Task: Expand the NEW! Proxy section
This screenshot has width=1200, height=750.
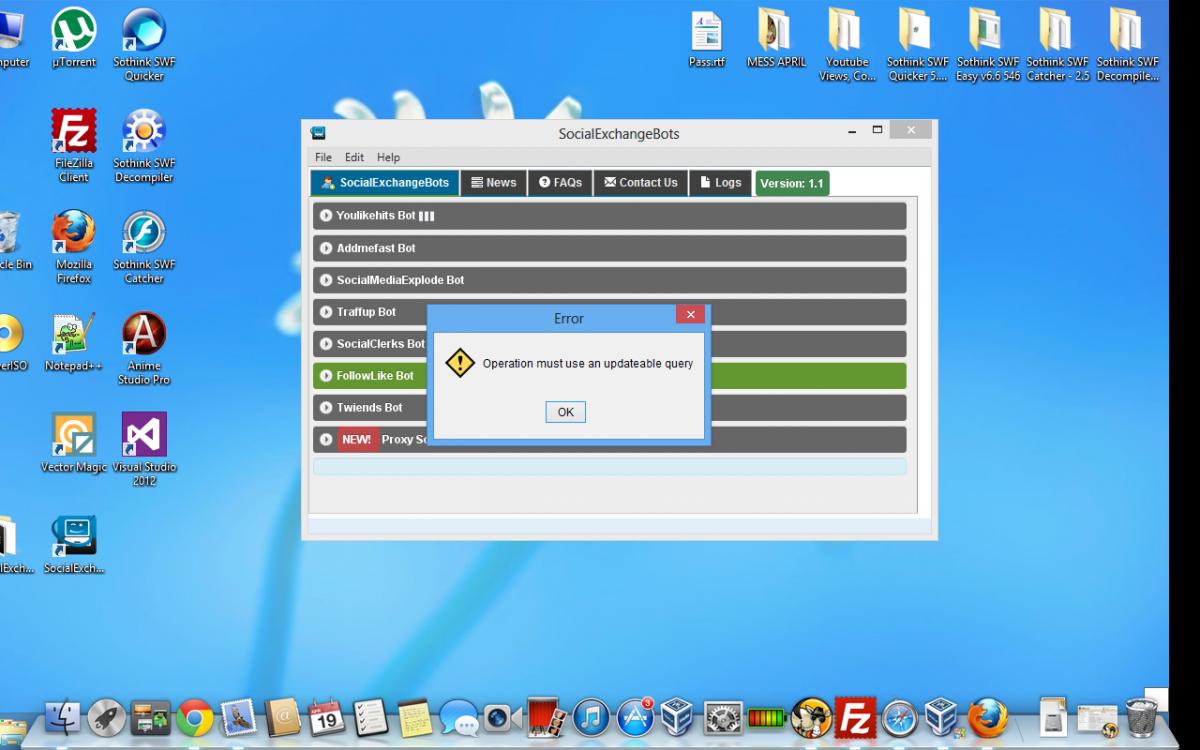Action: pos(609,440)
